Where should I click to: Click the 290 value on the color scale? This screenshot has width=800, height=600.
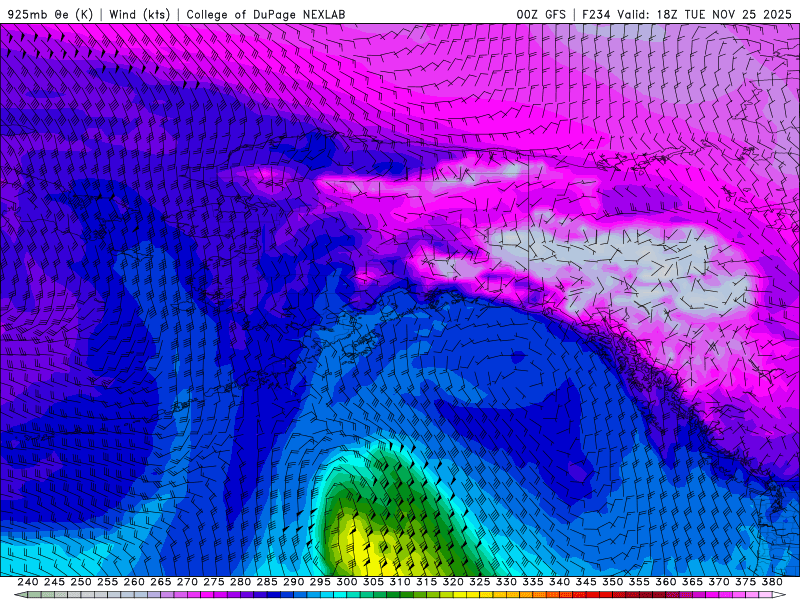click(293, 582)
